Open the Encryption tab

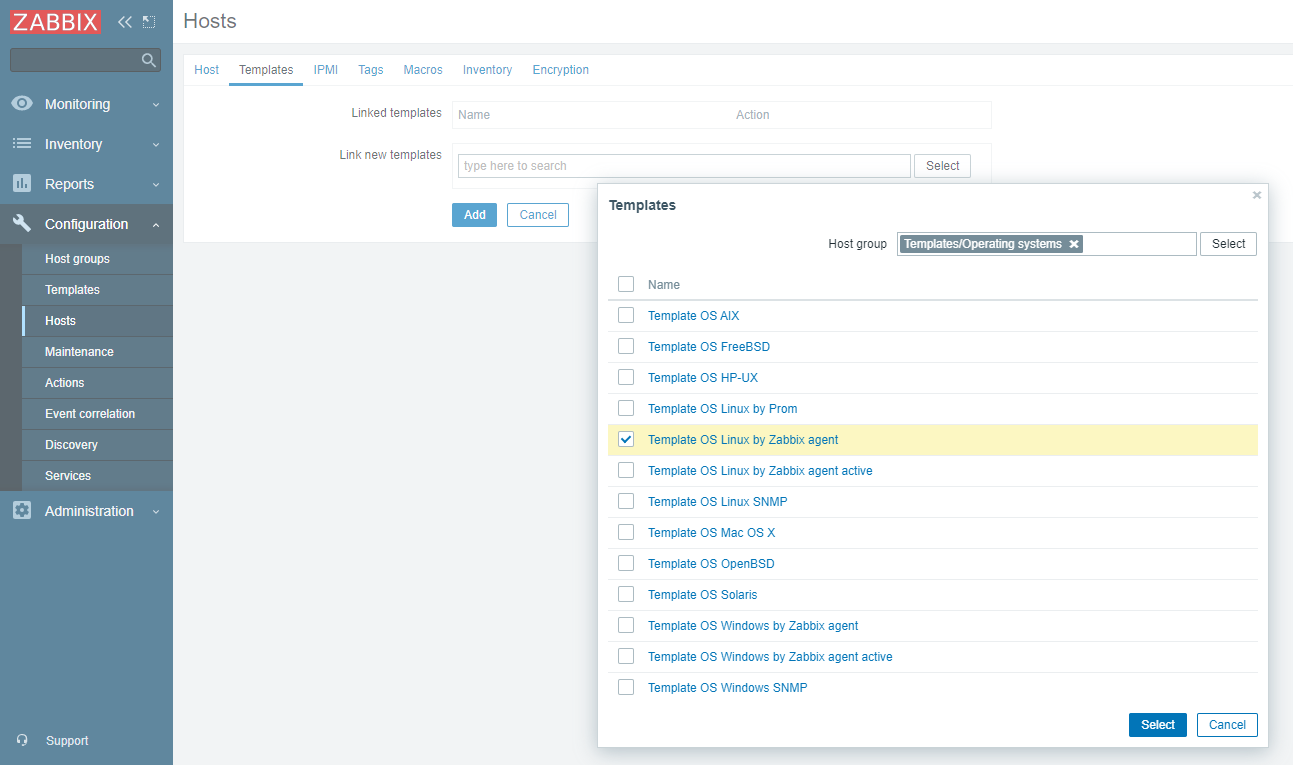click(560, 70)
